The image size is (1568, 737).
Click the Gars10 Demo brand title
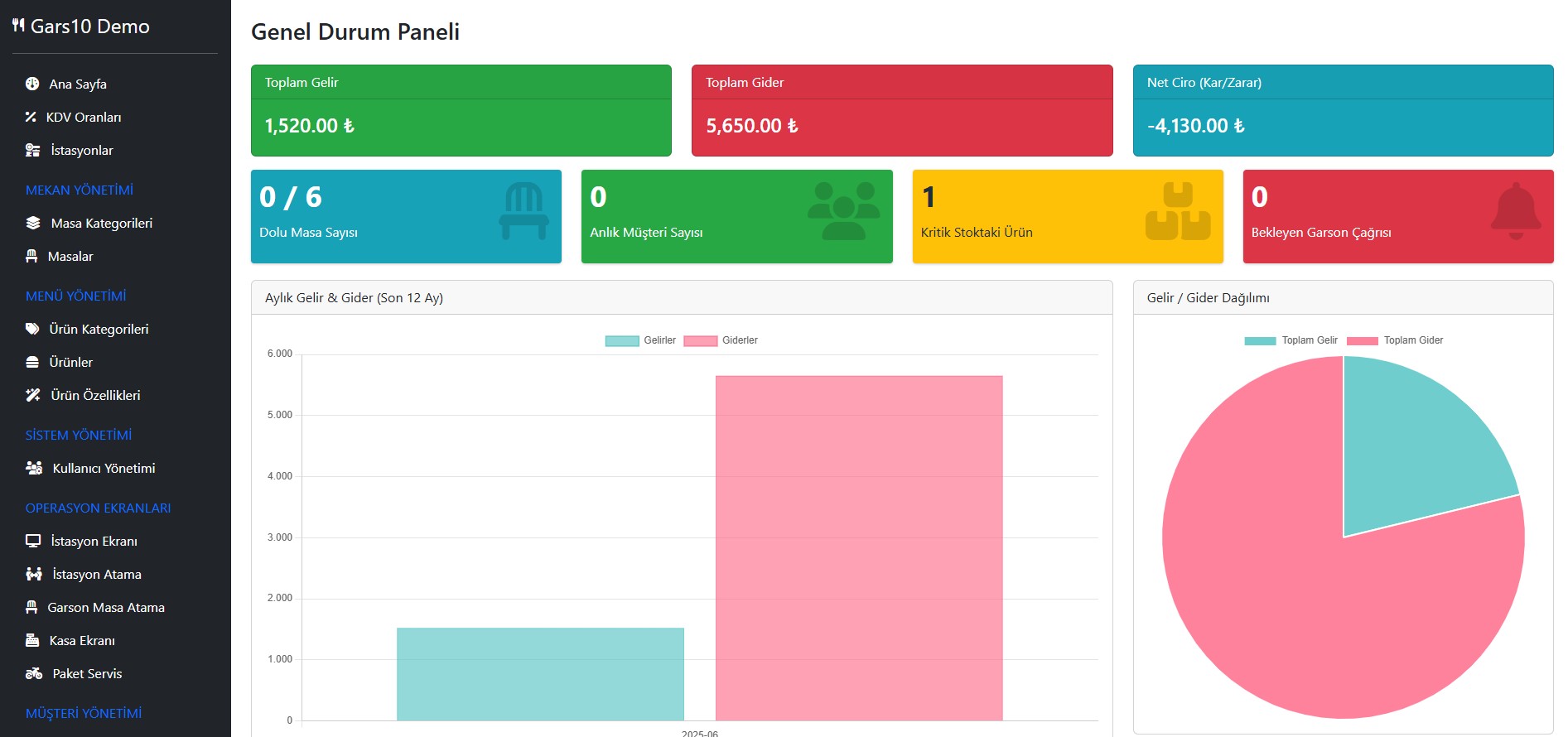[x=89, y=26]
